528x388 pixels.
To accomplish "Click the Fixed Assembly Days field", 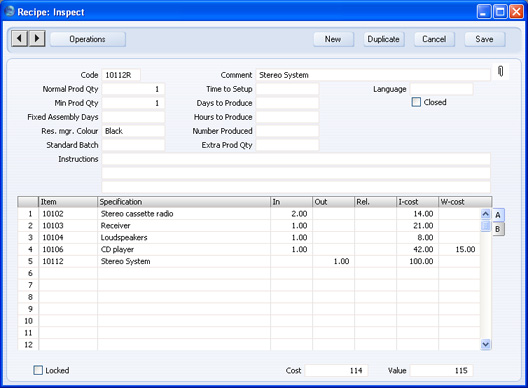I will (x=133, y=117).
